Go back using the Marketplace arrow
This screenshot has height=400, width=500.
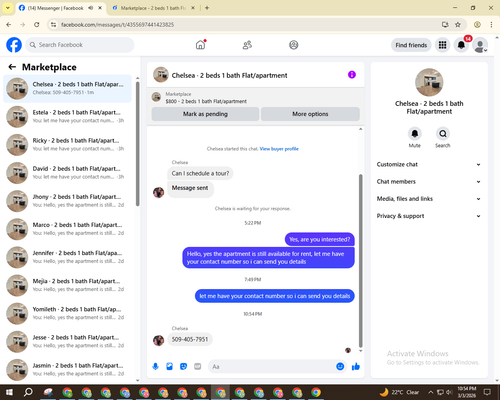pos(12,67)
